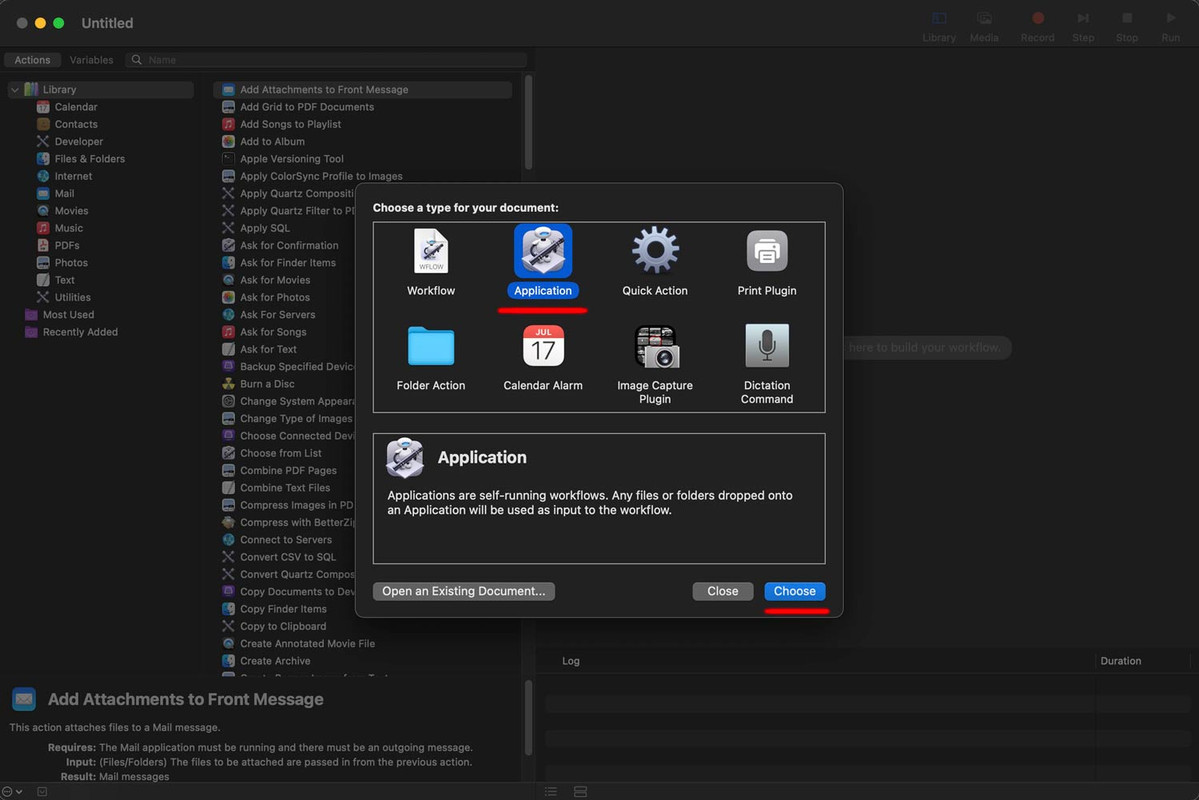Viewport: 1199px width, 800px height.
Task: Click the actions list scrollbar
Action: point(528,122)
